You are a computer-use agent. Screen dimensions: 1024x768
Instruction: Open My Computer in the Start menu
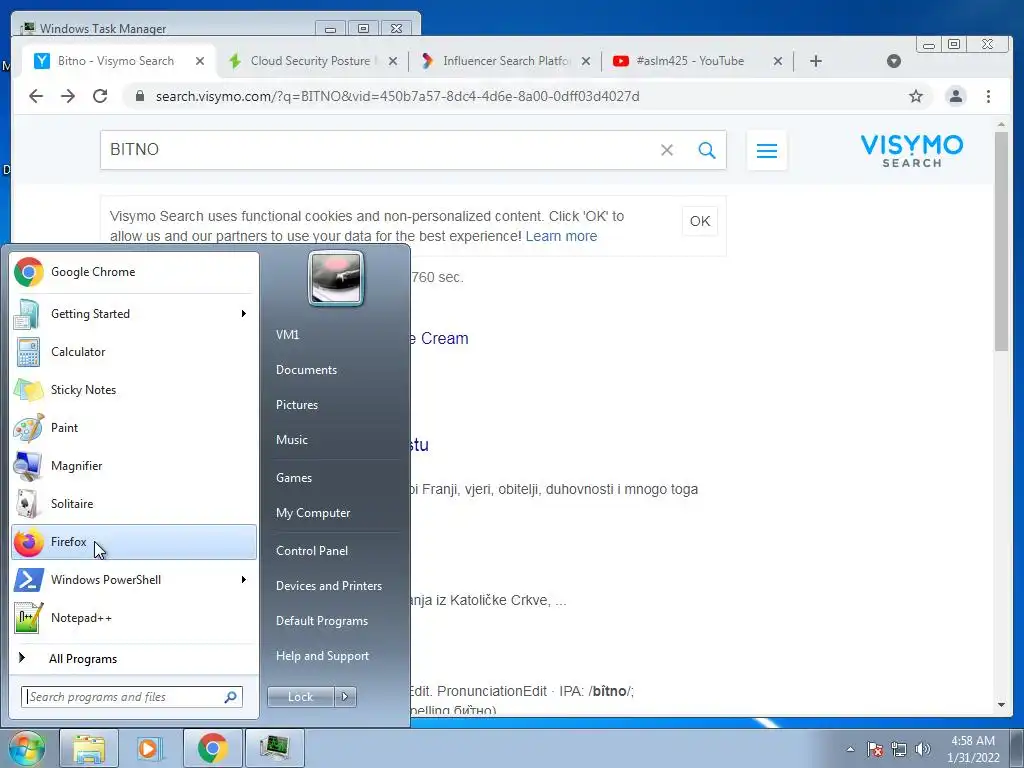313,513
